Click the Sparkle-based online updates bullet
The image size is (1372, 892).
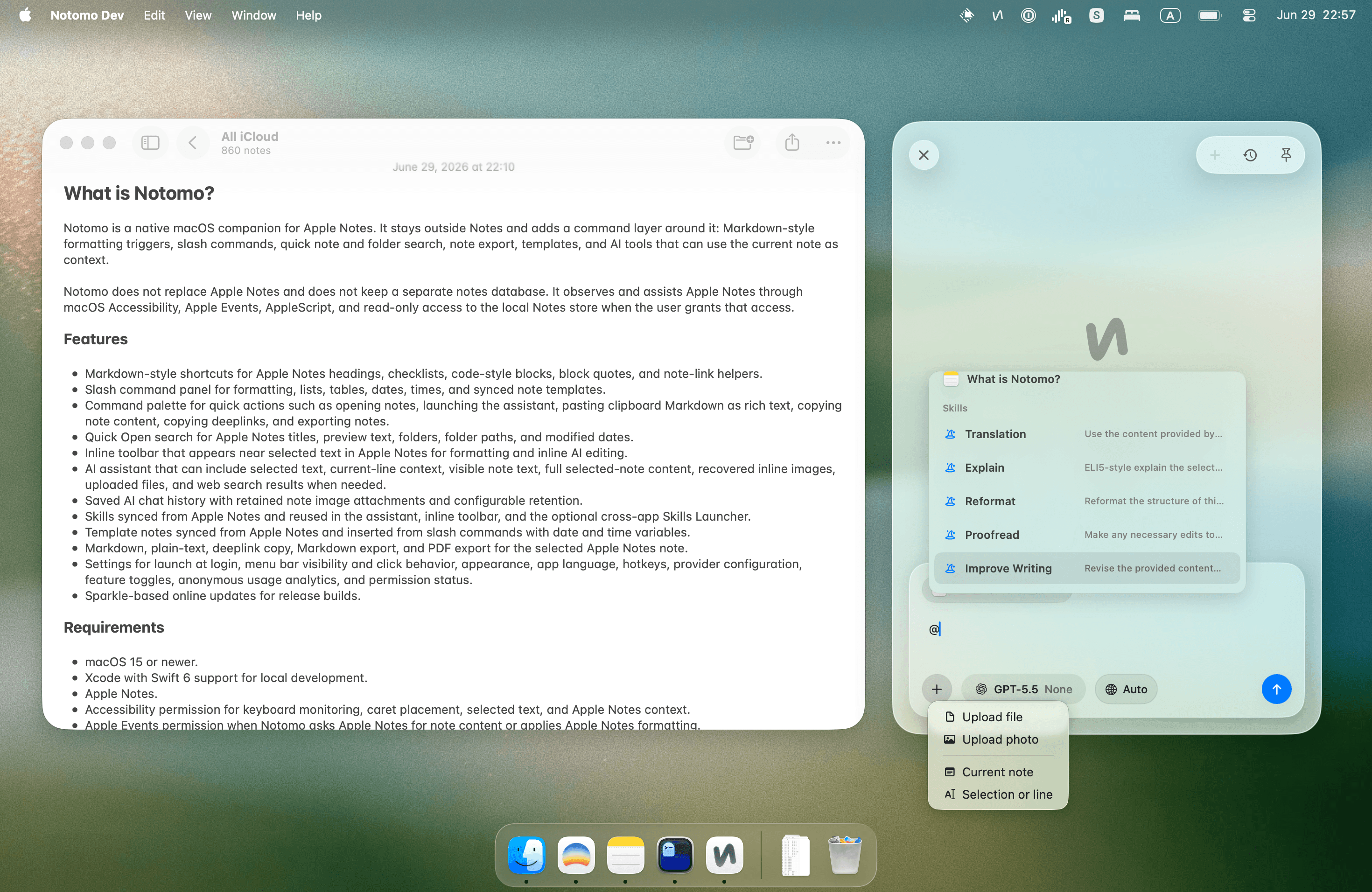tap(223, 595)
